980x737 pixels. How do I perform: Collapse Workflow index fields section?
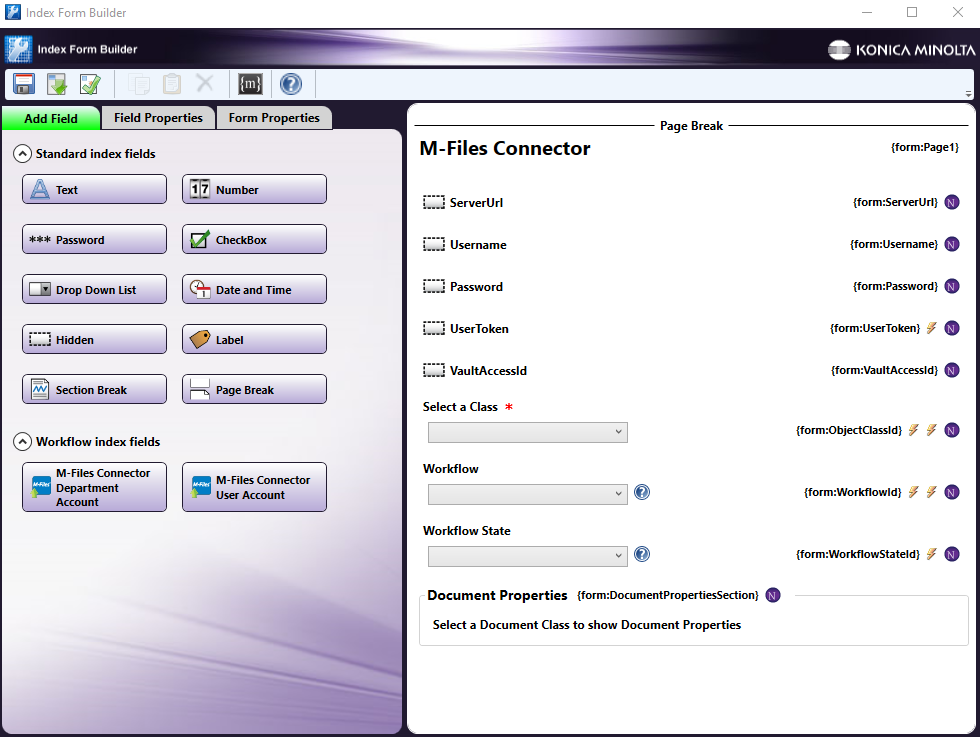pos(22,442)
